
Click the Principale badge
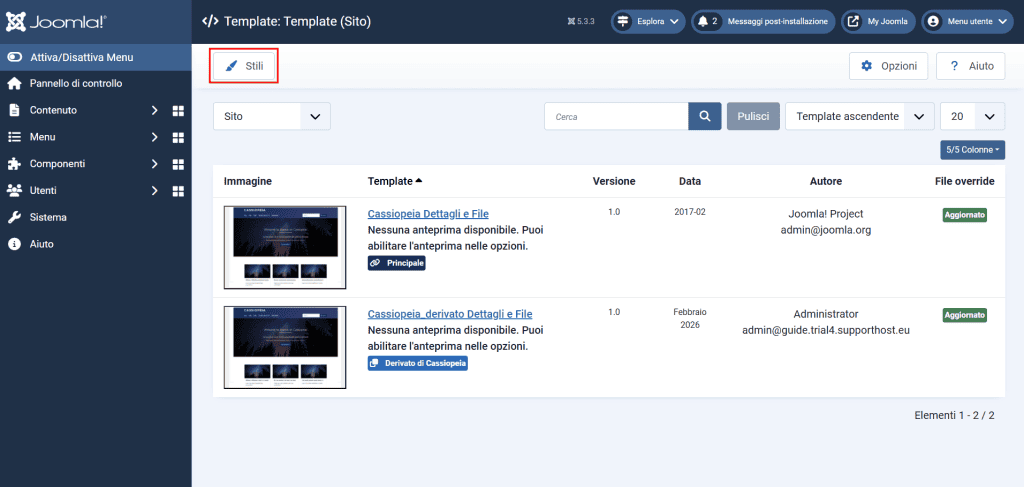coord(396,263)
